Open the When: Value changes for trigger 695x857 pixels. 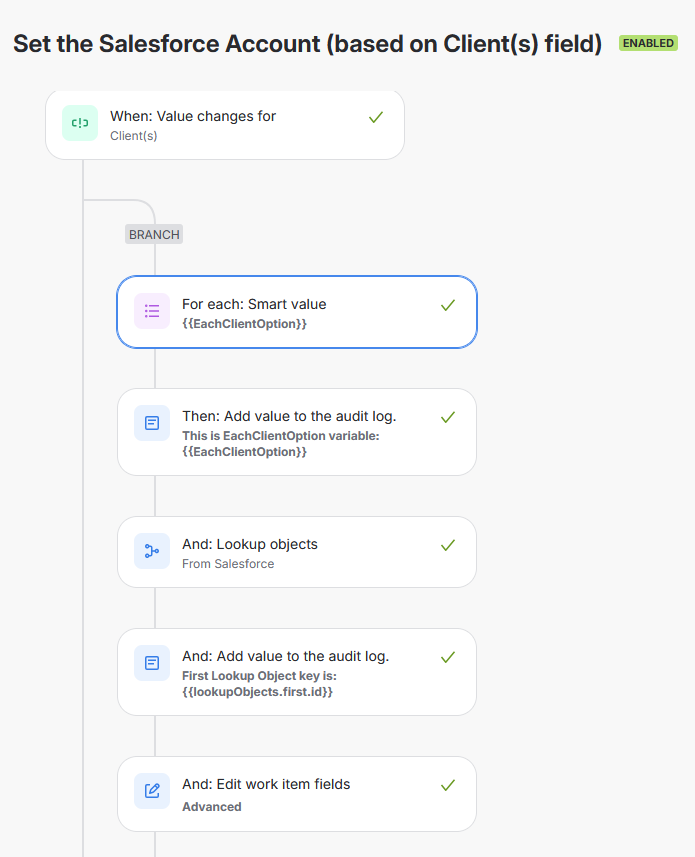click(x=224, y=124)
